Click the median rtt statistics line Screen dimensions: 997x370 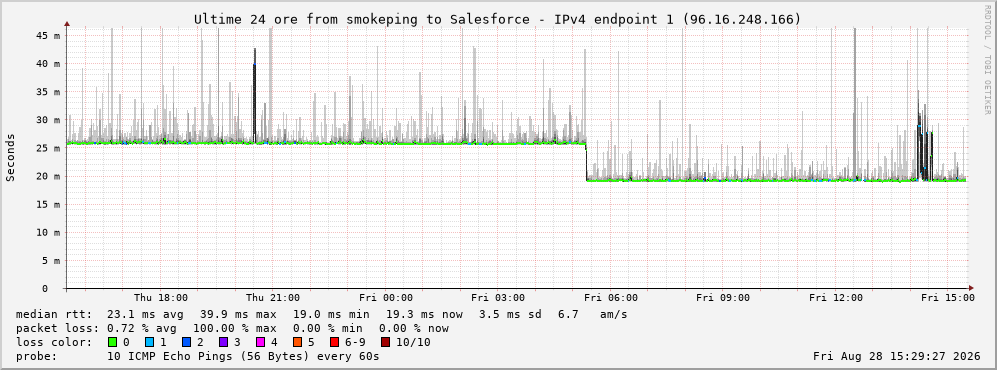(321, 314)
